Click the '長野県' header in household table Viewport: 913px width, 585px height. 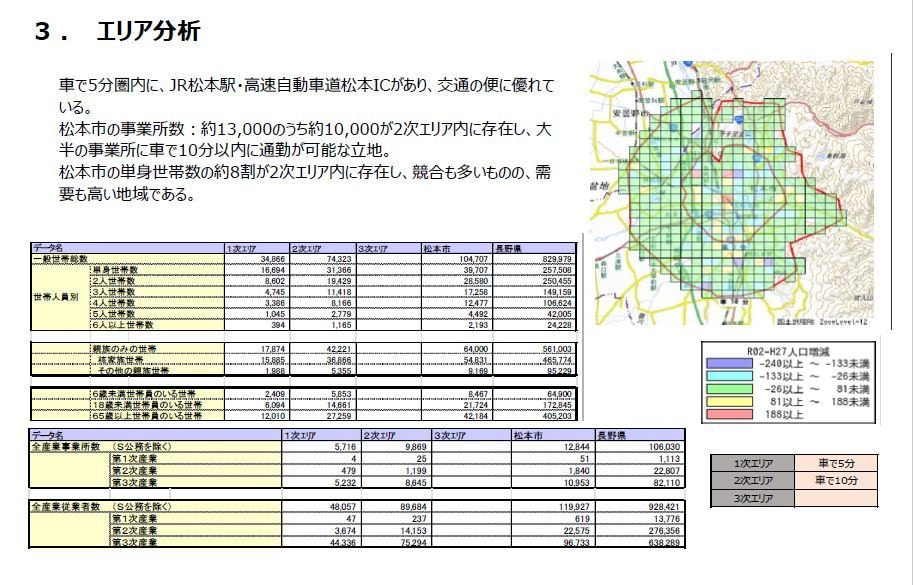coord(508,249)
